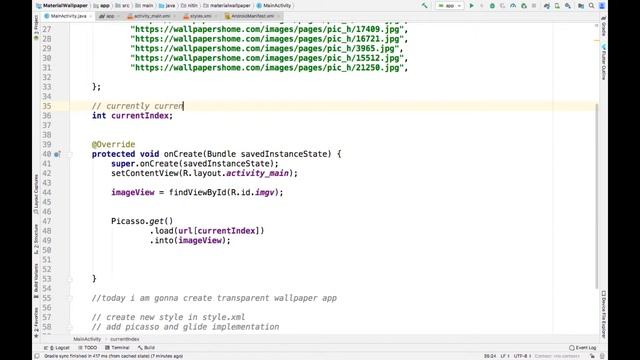This screenshot has width=640, height=360.
Task: Click the Search Everywhere magnifier icon
Action: (x=591, y=6)
